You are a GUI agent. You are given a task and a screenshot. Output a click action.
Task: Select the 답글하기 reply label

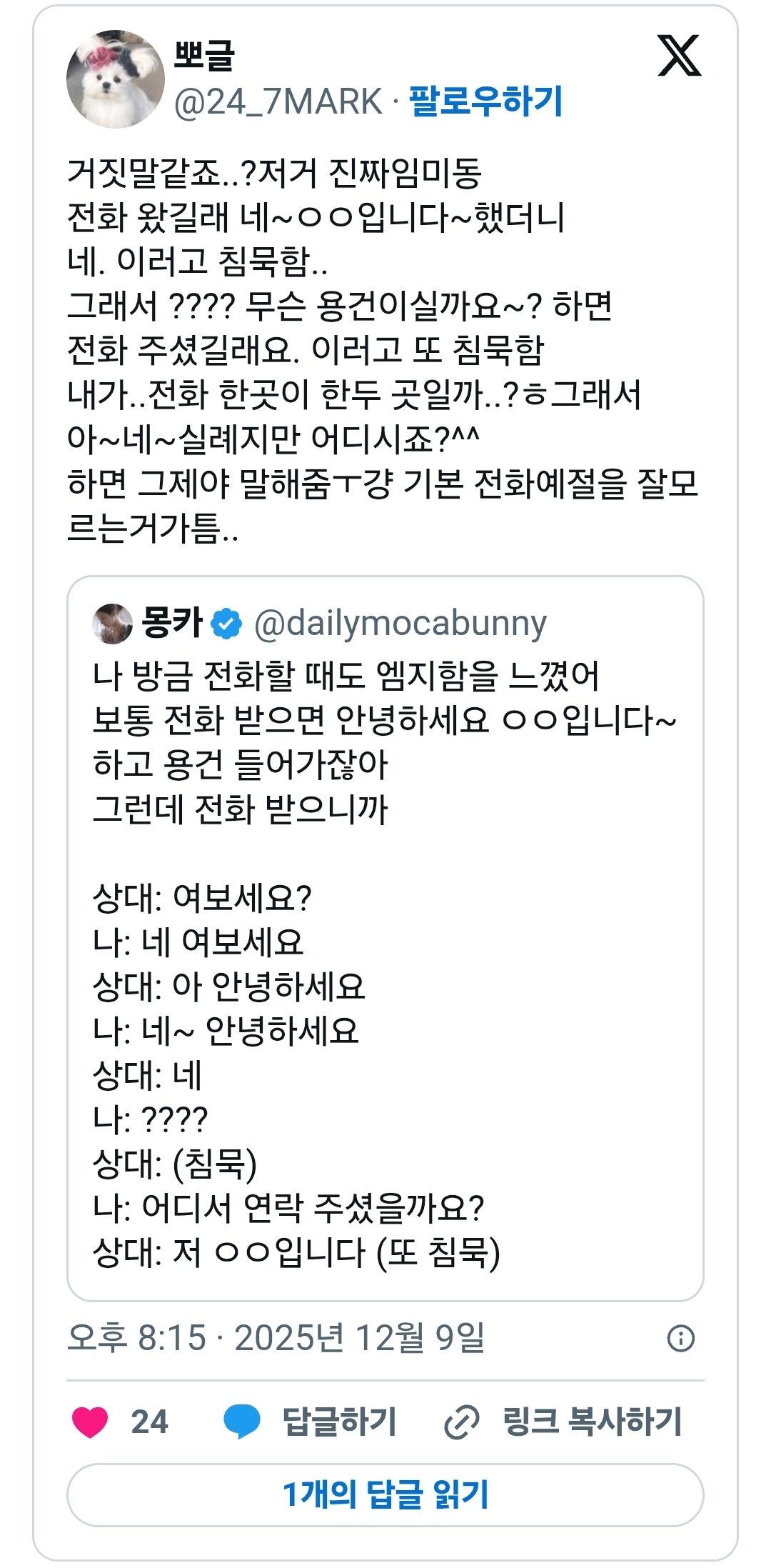point(339,1422)
